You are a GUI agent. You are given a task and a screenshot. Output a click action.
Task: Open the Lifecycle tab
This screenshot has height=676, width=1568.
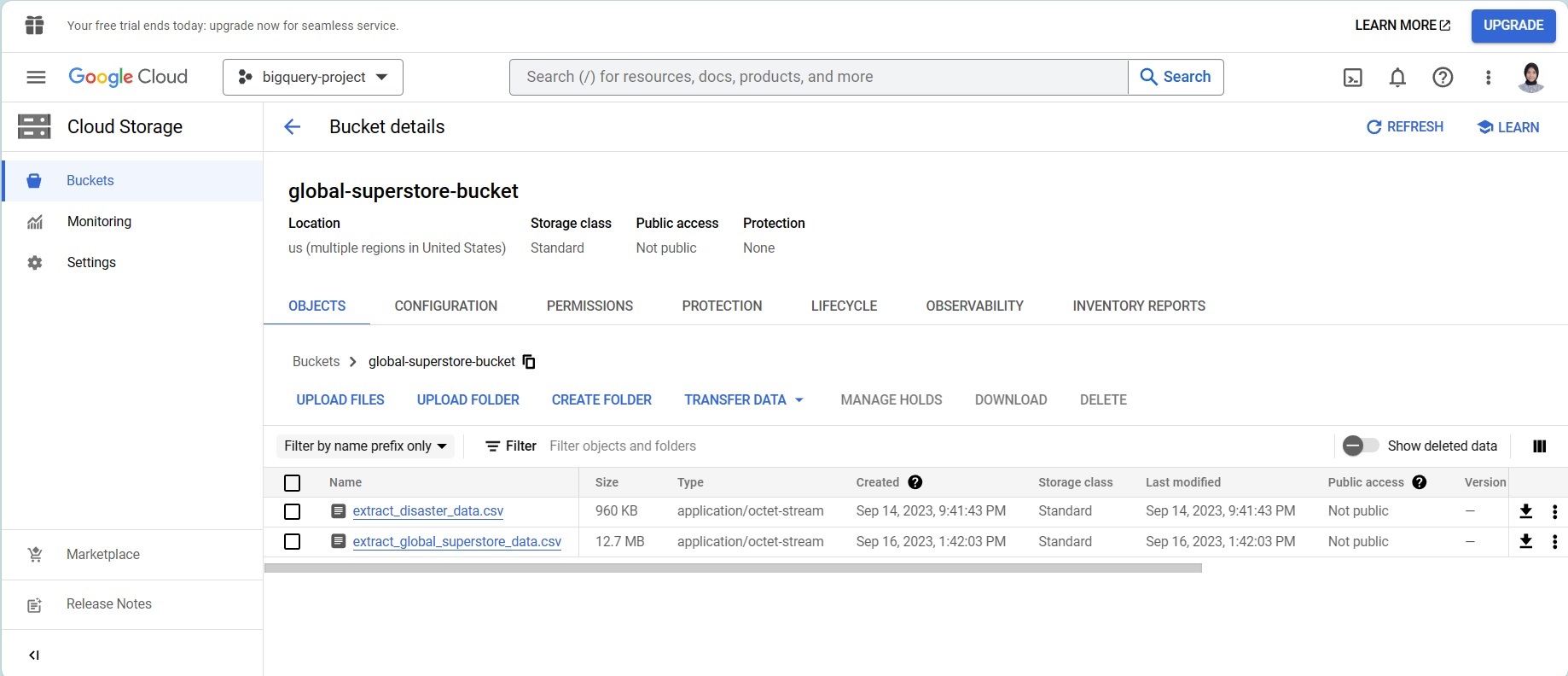(844, 306)
